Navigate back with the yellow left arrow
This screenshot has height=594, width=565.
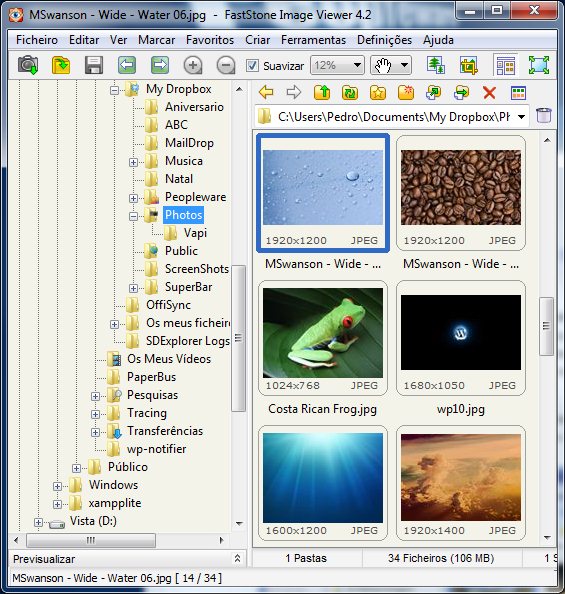click(266, 92)
